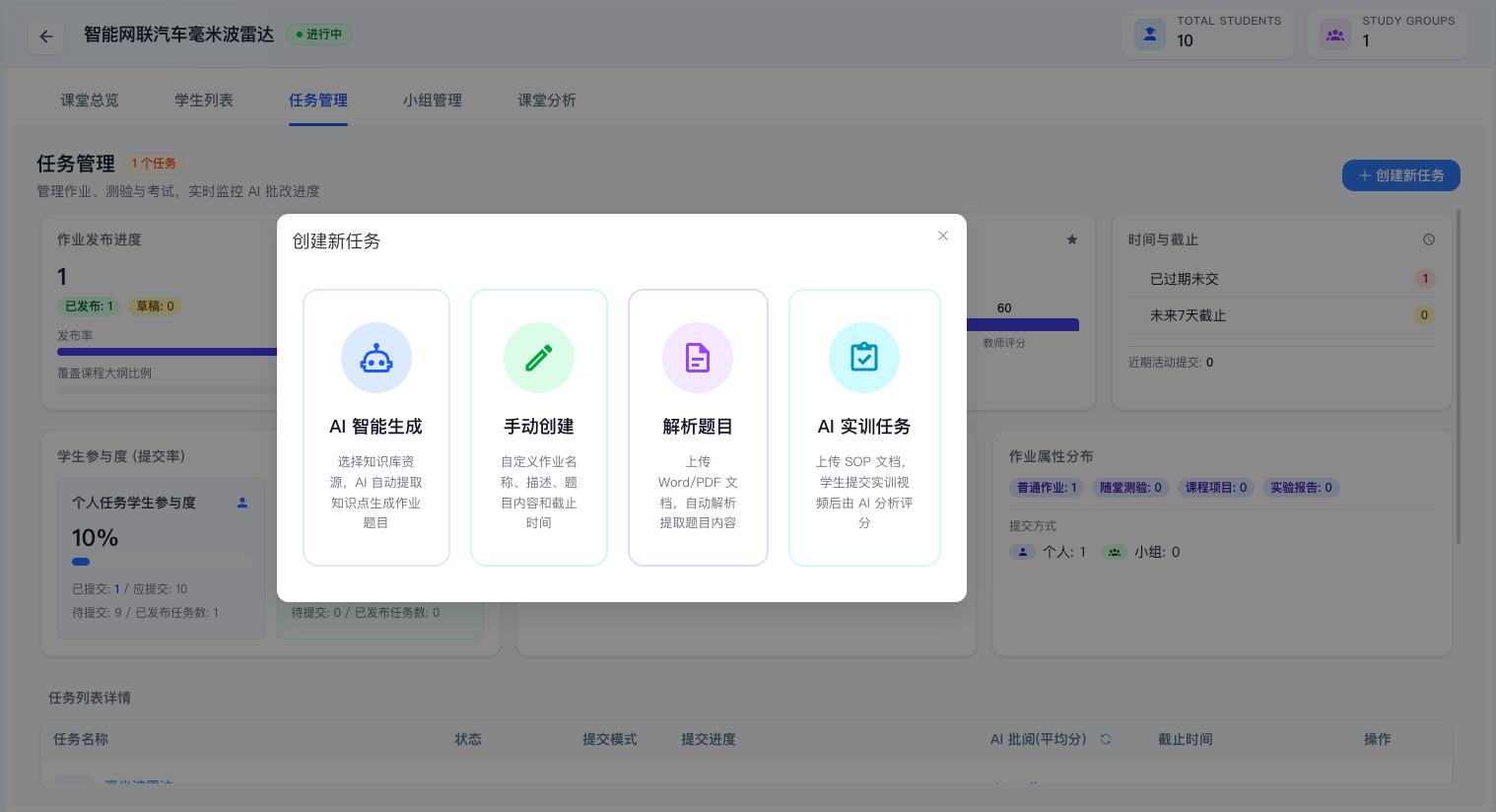This screenshot has width=1496, height=812.
Task: Go back with the arrow button
Action: [46, 36]
